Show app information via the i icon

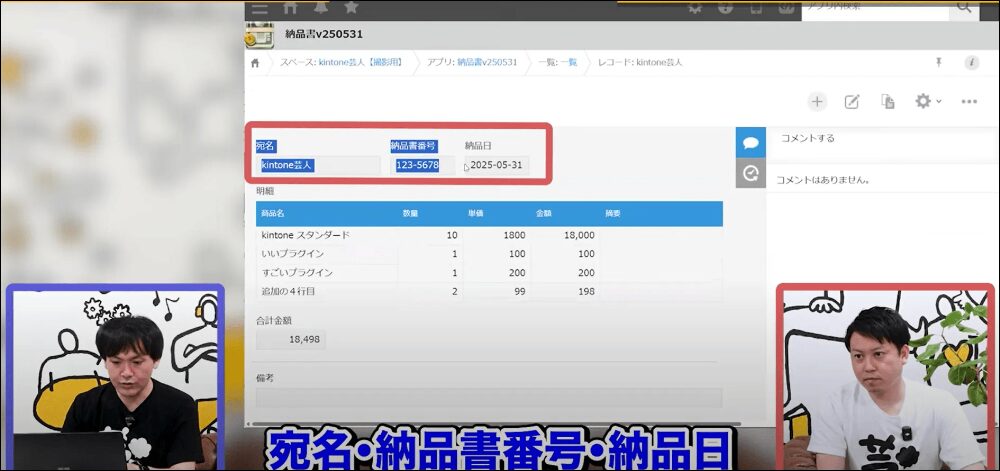pyautogui.click(x=971, y=62)
